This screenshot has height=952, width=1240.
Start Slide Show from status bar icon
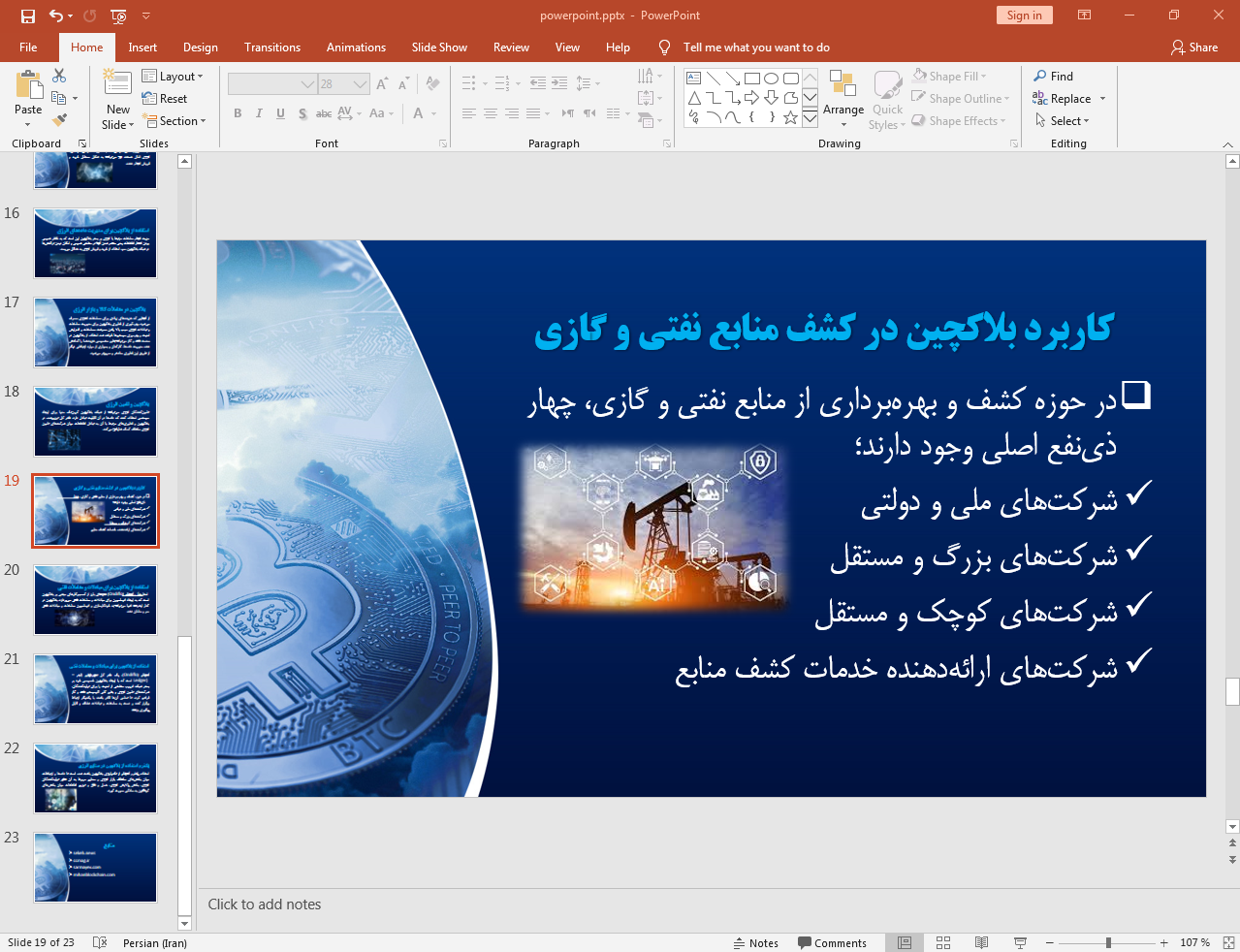click(1020, 942)
